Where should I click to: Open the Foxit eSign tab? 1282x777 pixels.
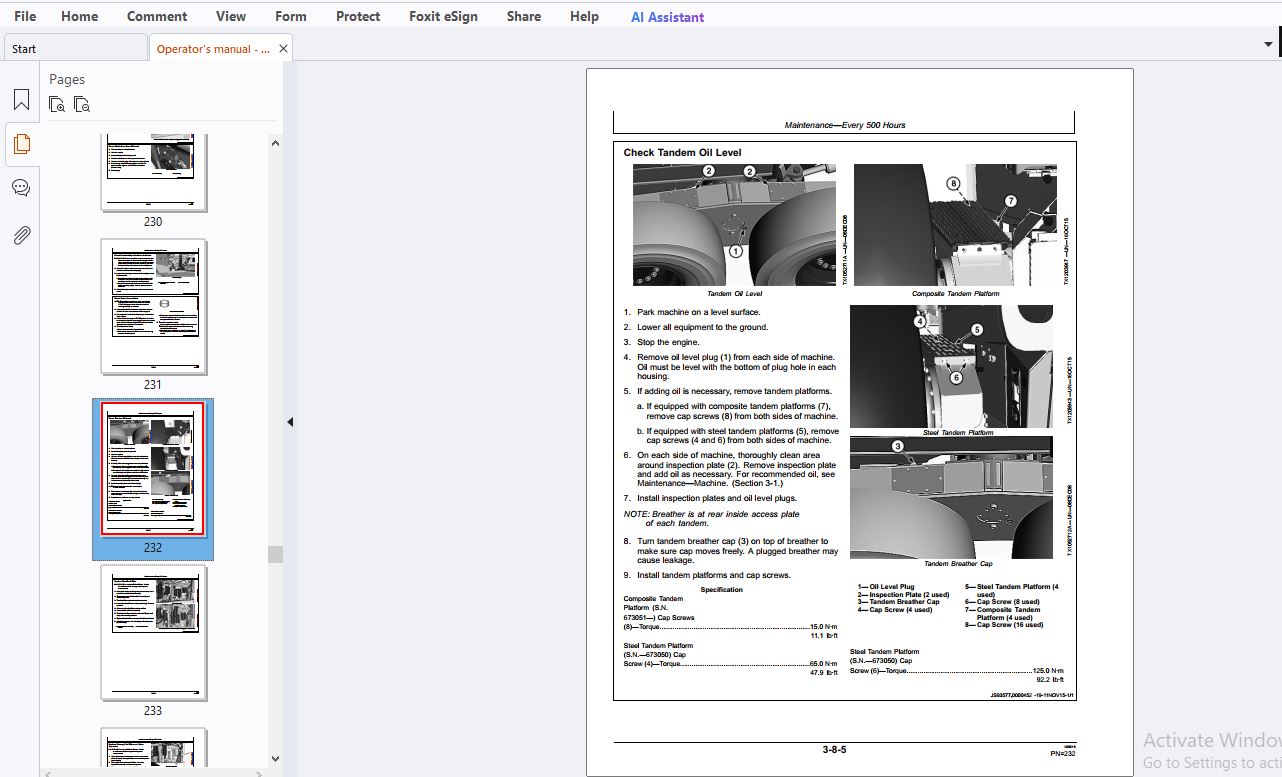coord(445,16)
